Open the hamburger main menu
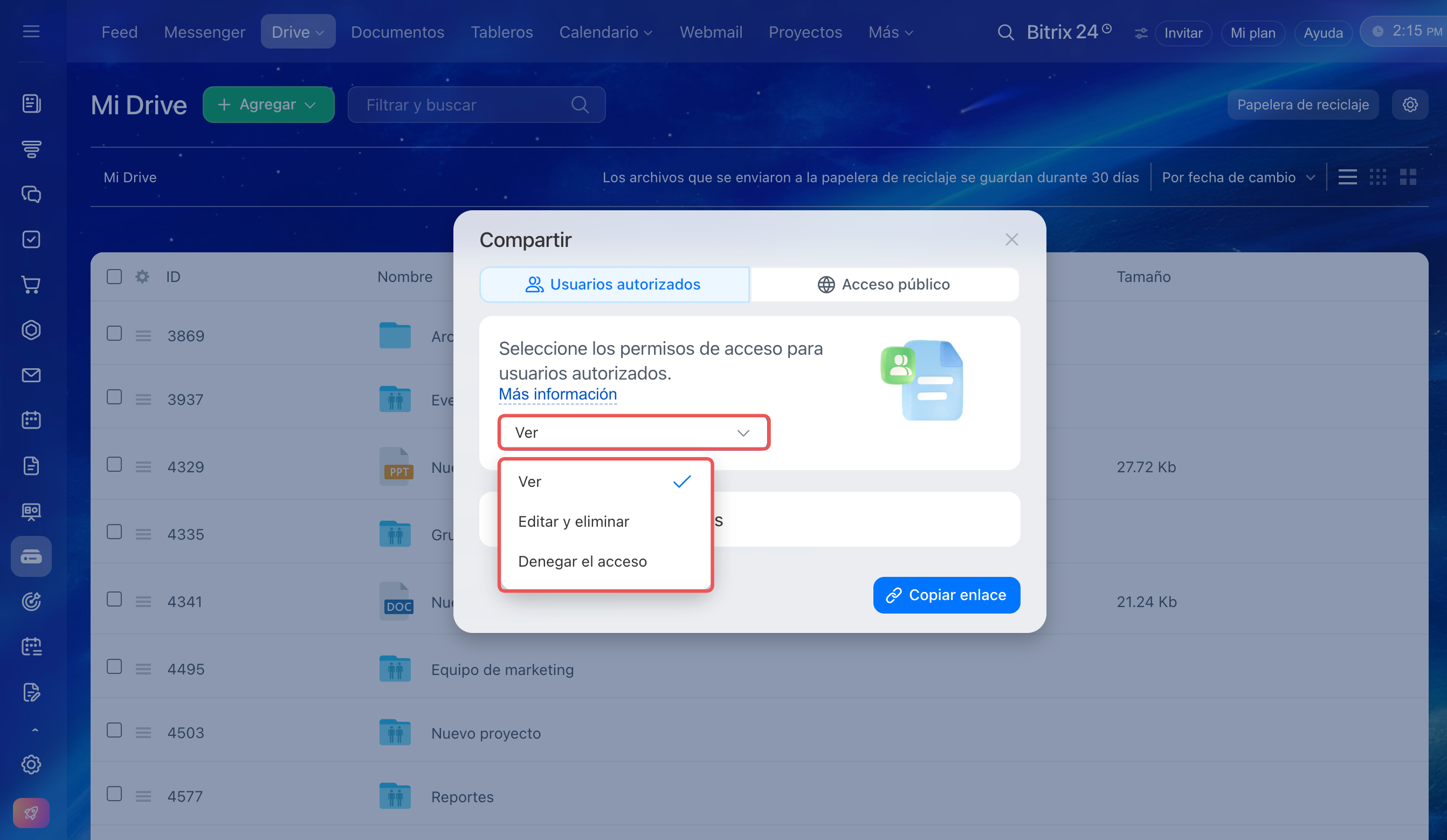The width and height of the screenshot is (1447, 840). coord(31,32)
